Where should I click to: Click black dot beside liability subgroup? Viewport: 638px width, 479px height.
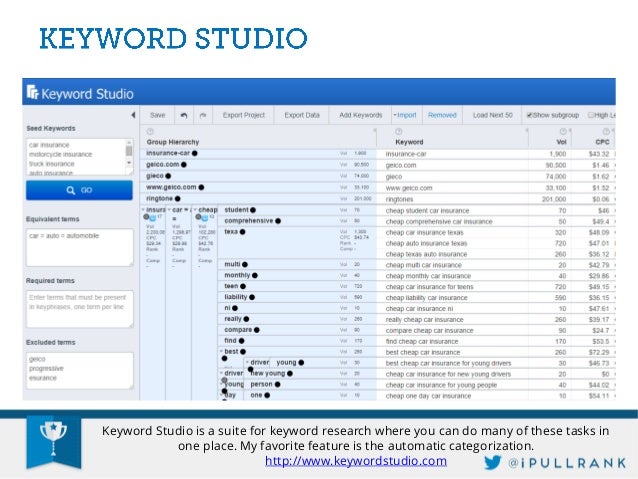click(252, 297)
